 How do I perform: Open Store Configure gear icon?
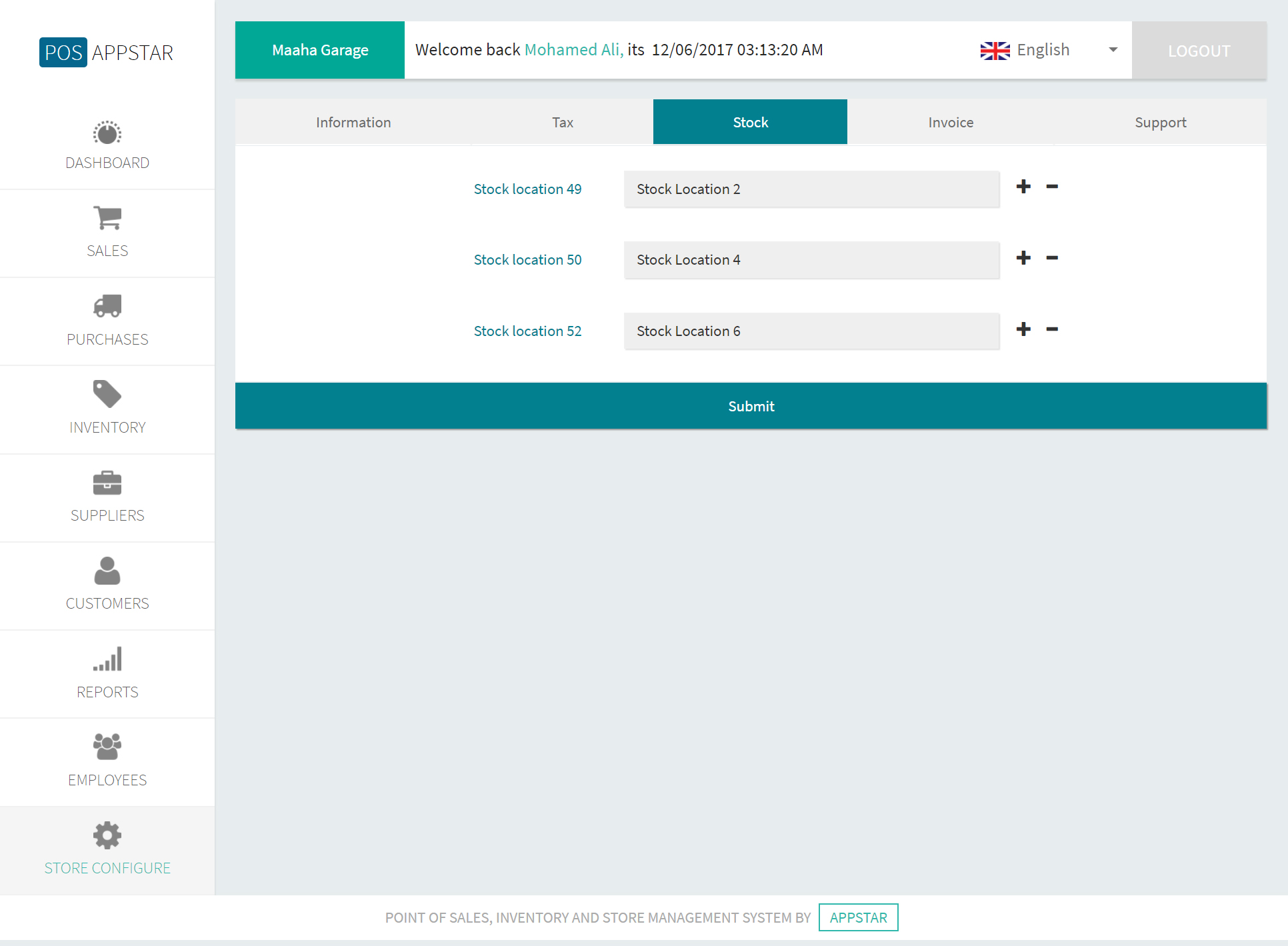click(x=107, y=835)
